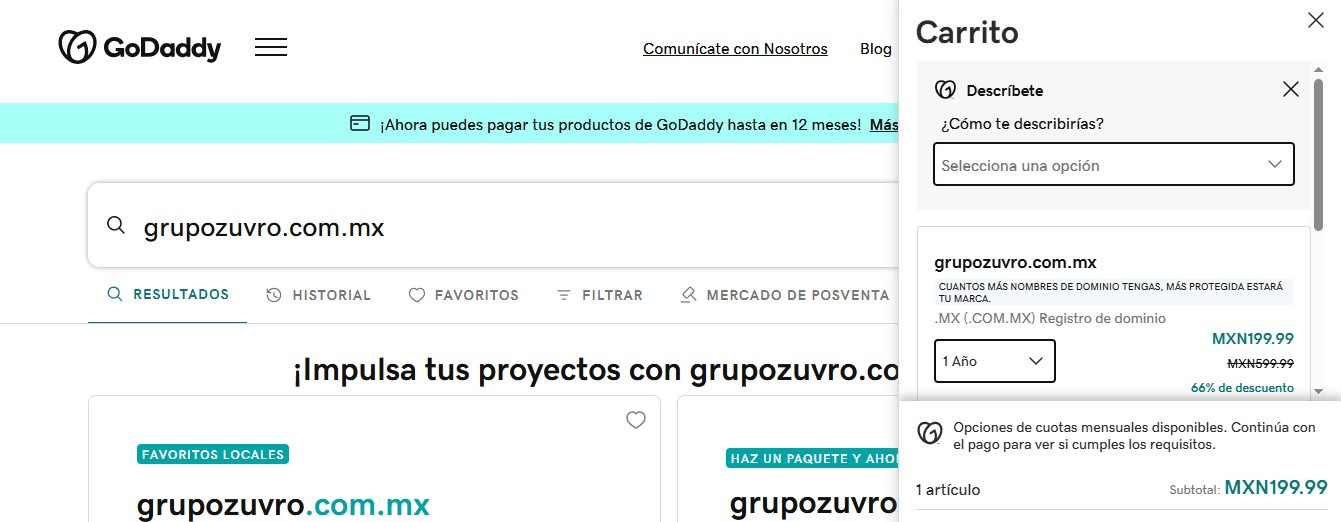Click the Carrito heading
Viewport: 1341px width, 522px height.
pyautogui.click(x=967, y=33)
